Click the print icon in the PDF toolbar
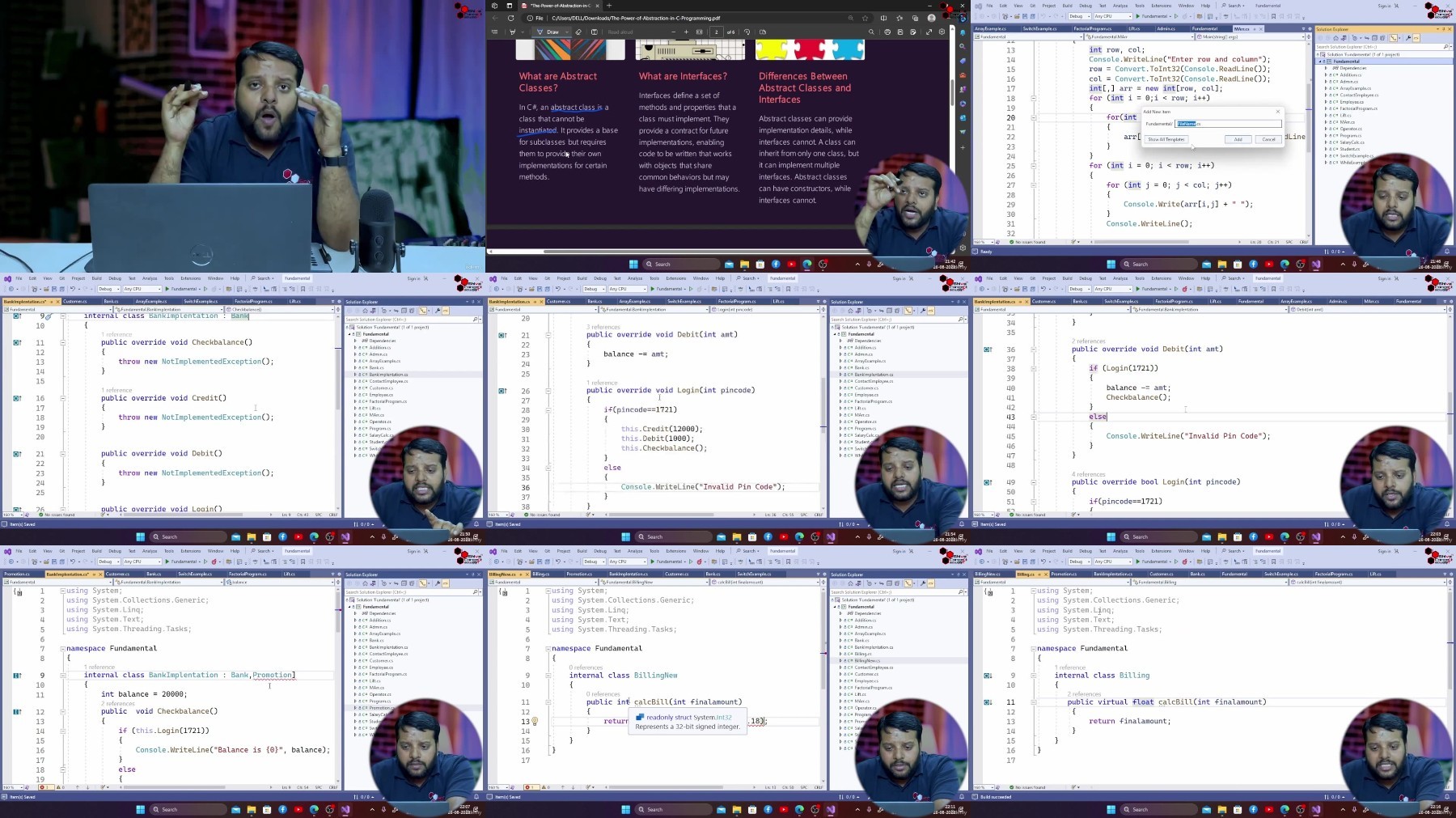This screenshot has width=1456, height=818. 887,32
